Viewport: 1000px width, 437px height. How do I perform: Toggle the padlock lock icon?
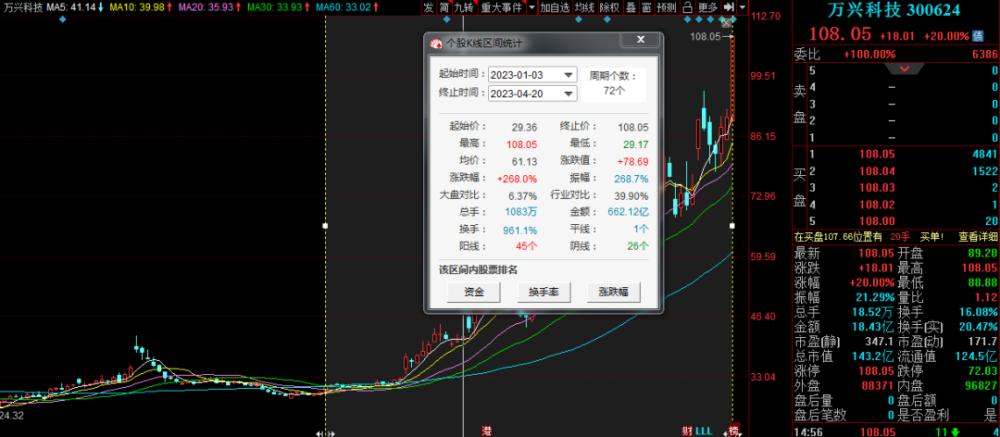687,7
